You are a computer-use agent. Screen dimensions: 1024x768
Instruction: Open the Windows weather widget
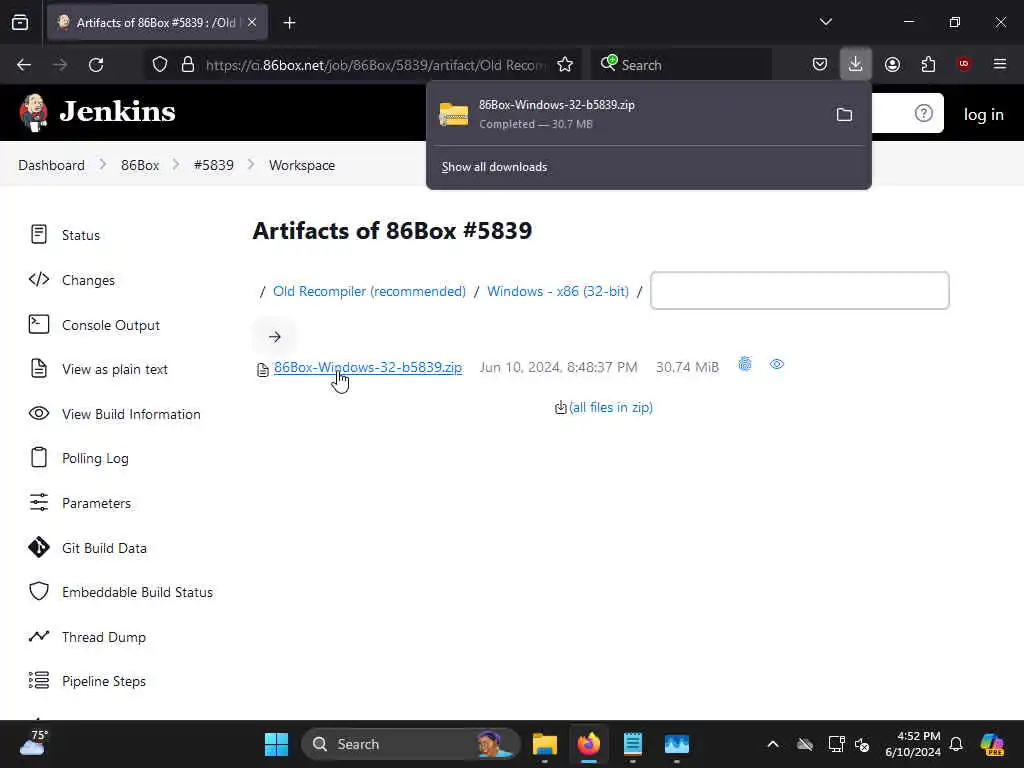pyautogui.click(x=33, y=744)
